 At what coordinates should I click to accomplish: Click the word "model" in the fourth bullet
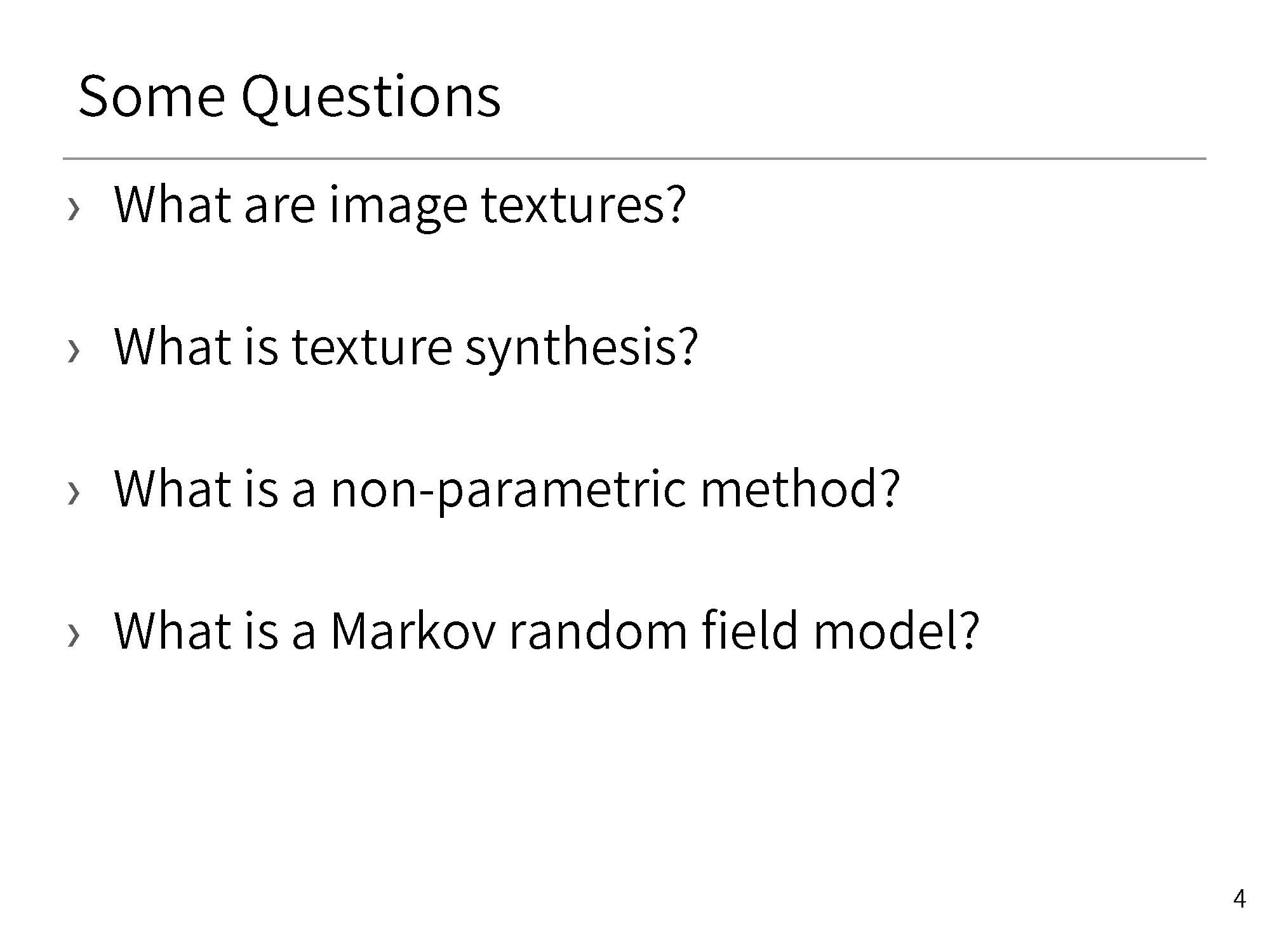click(x=886, y=631)
